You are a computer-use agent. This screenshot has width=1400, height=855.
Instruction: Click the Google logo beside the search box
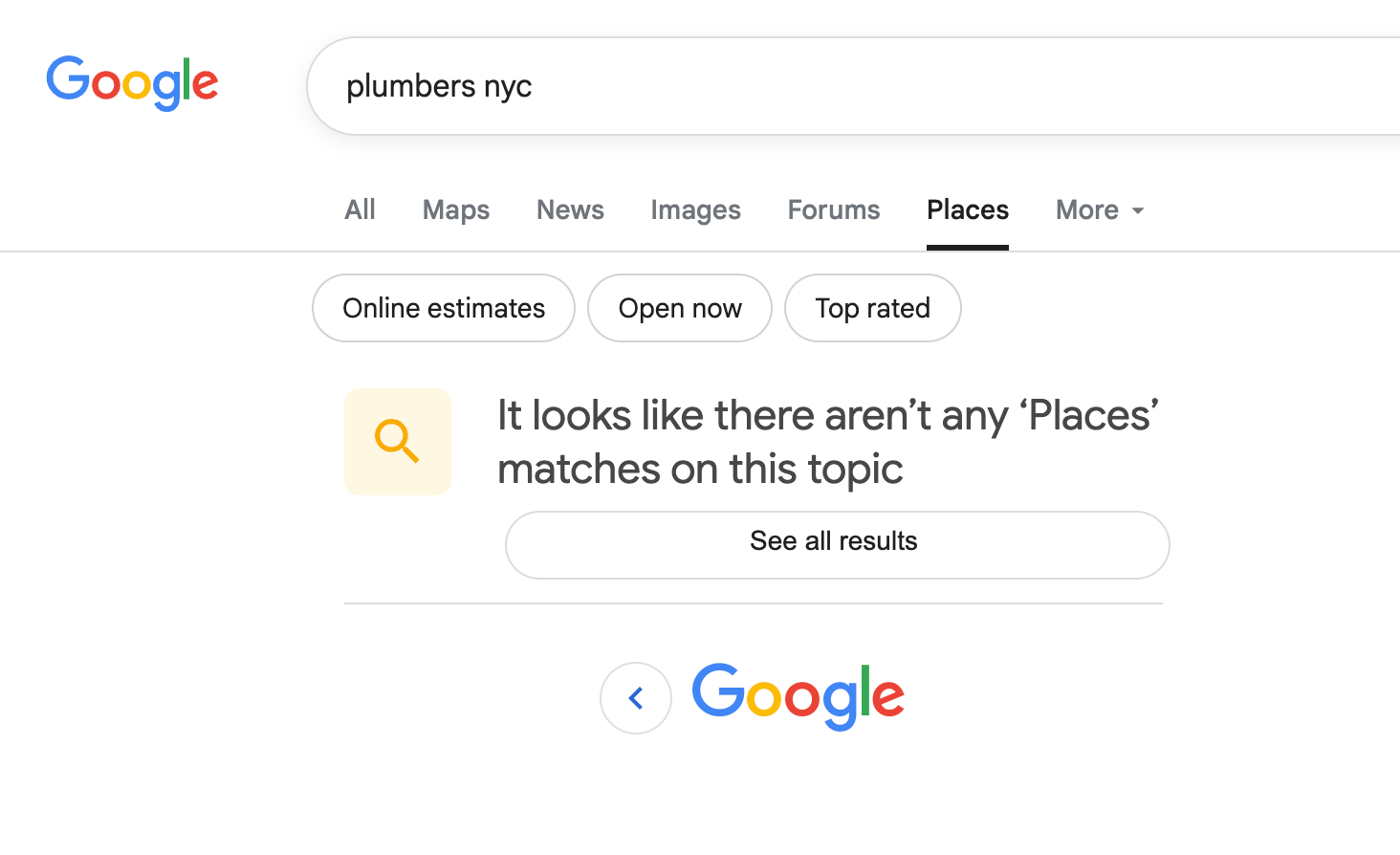(x=132, y=82)
